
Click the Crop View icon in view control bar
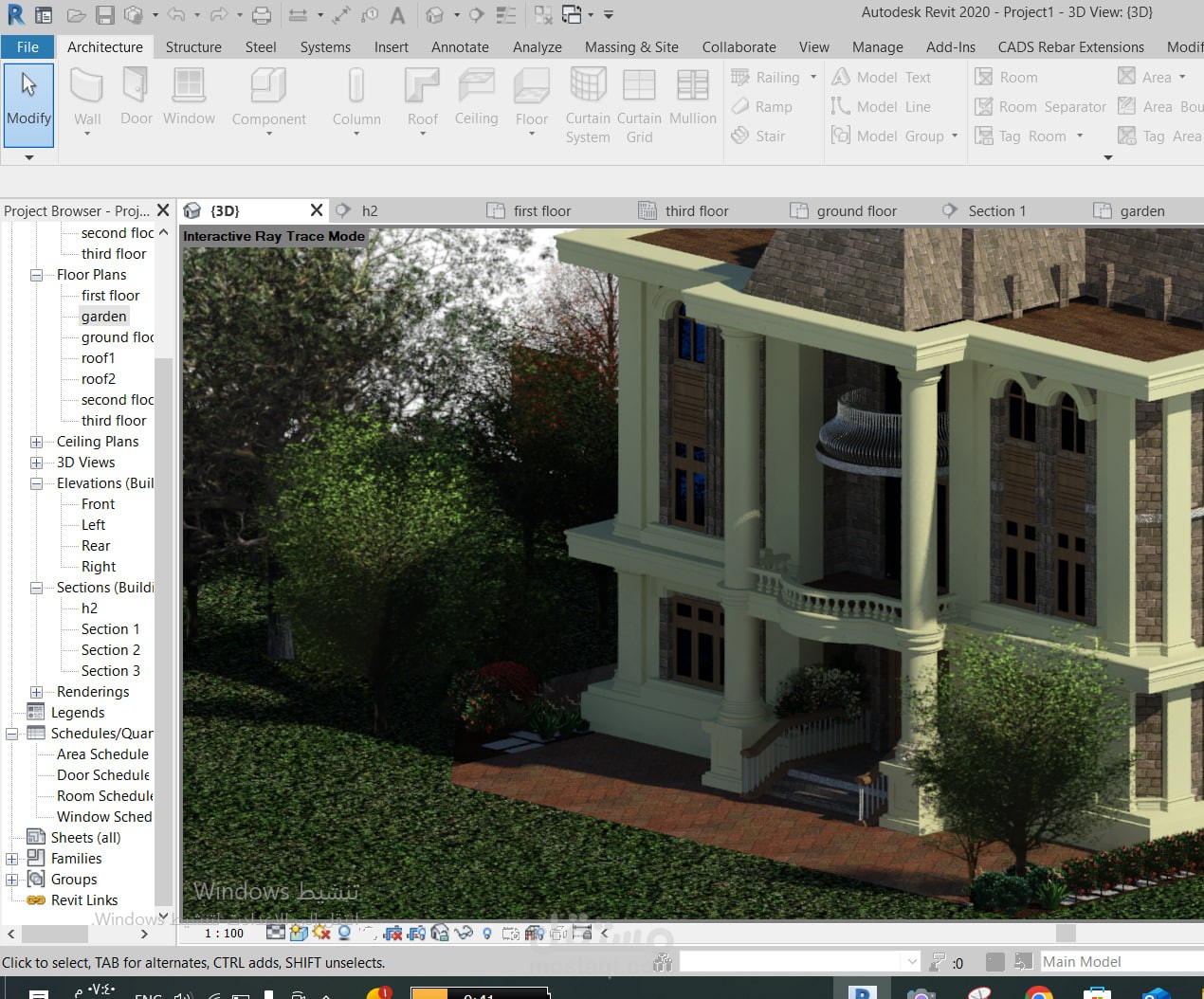point(392,933)
